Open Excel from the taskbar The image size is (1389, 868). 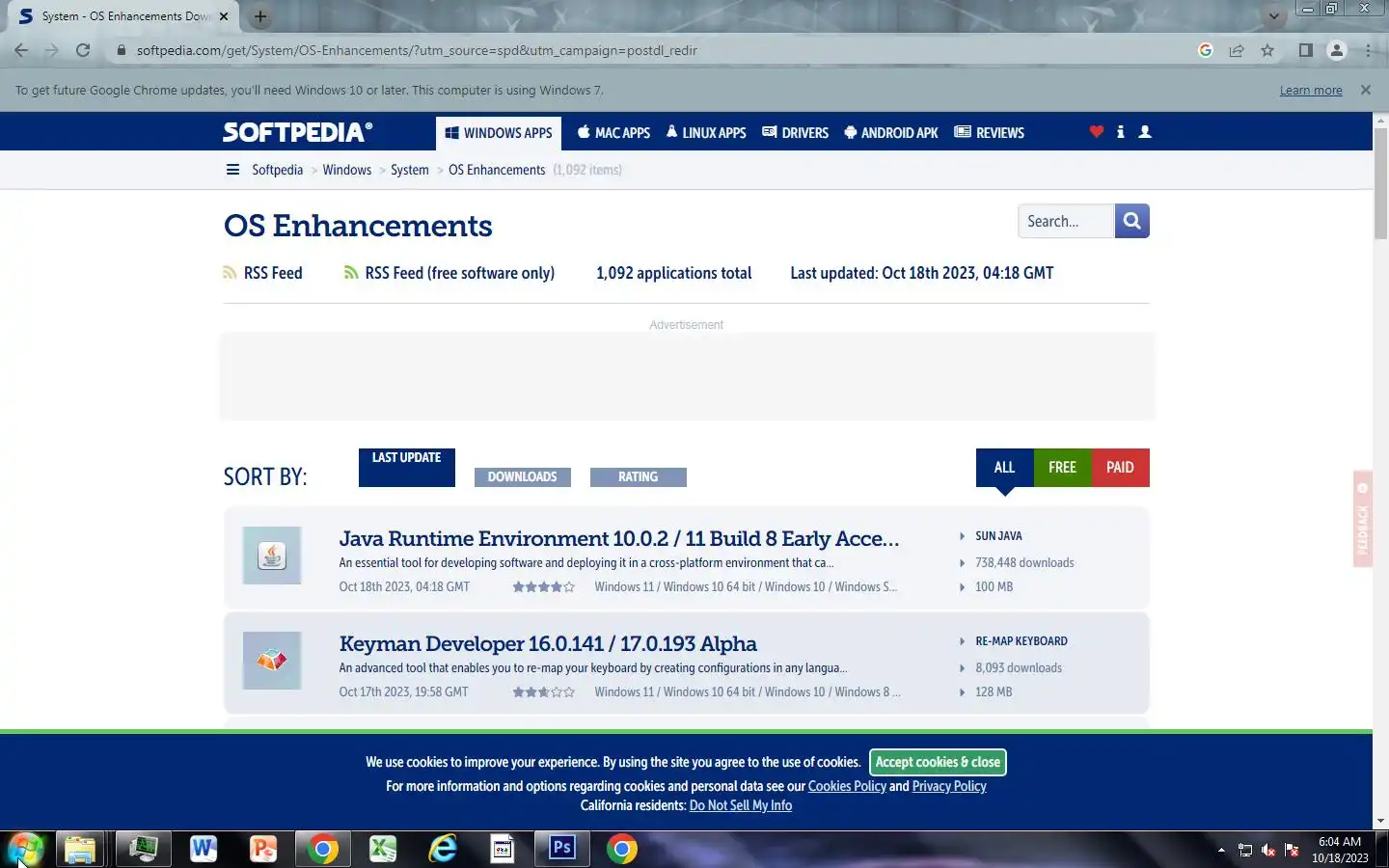383,849
